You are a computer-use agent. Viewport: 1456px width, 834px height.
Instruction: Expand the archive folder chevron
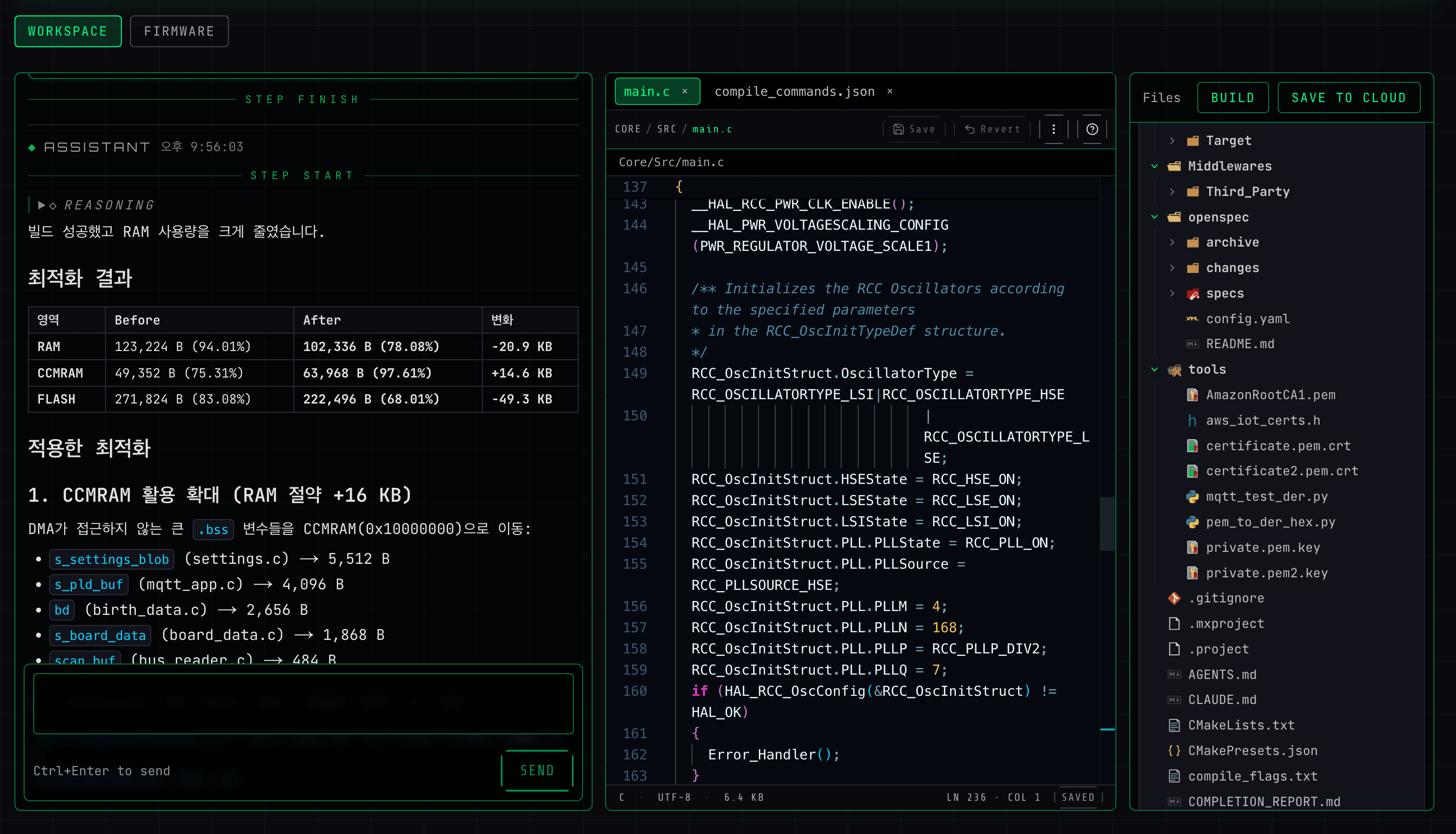pos(1172,243)
